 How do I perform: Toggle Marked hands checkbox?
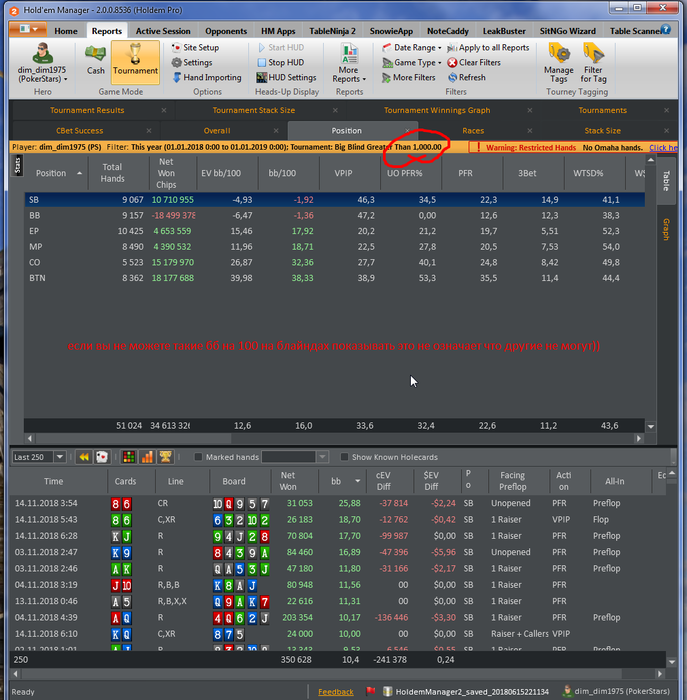click(x=199, y=457)
